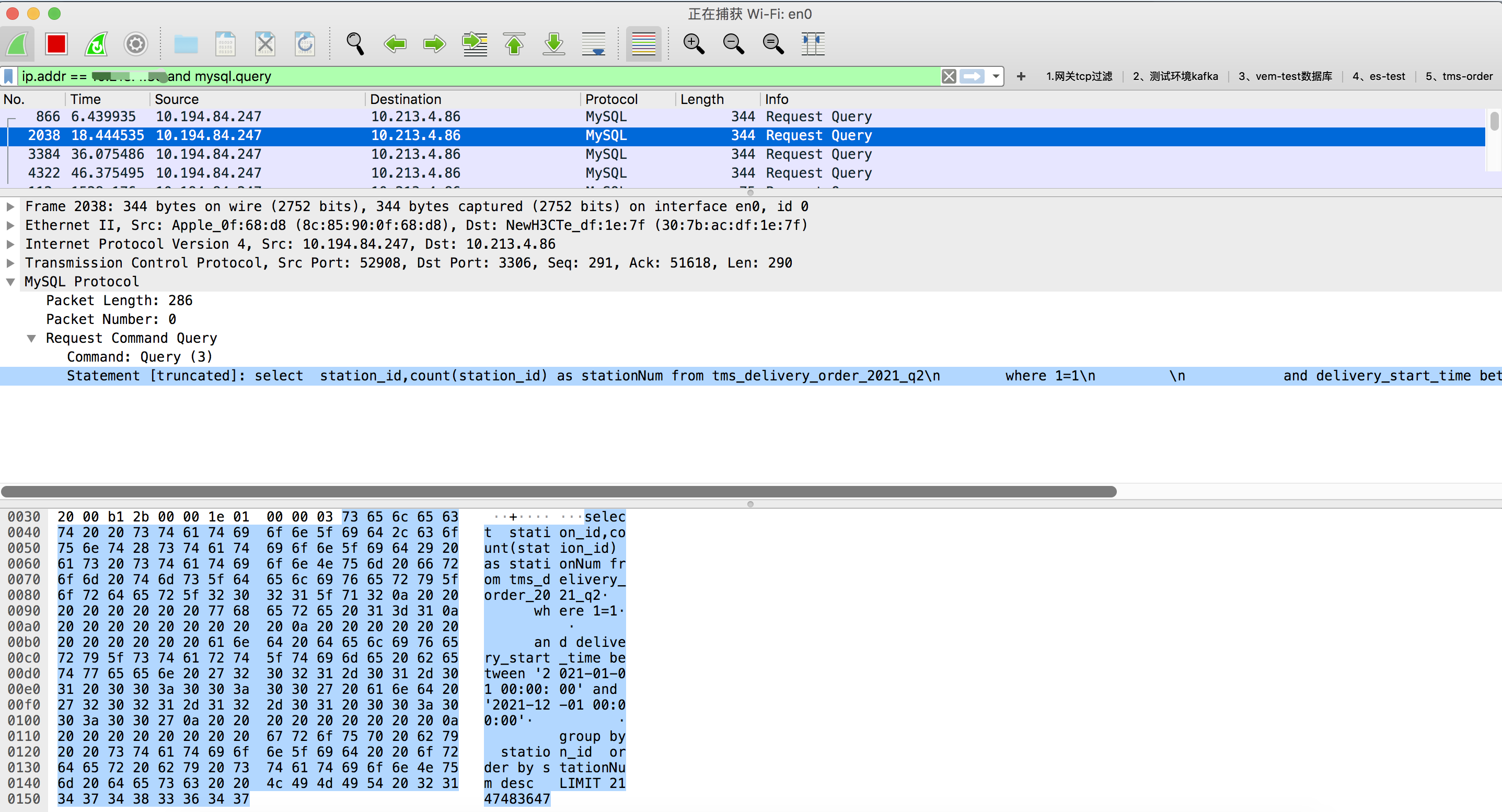Viewport: 1502px width, 812px height.
Task: Go back in packet history
Action: coord(395,44)
